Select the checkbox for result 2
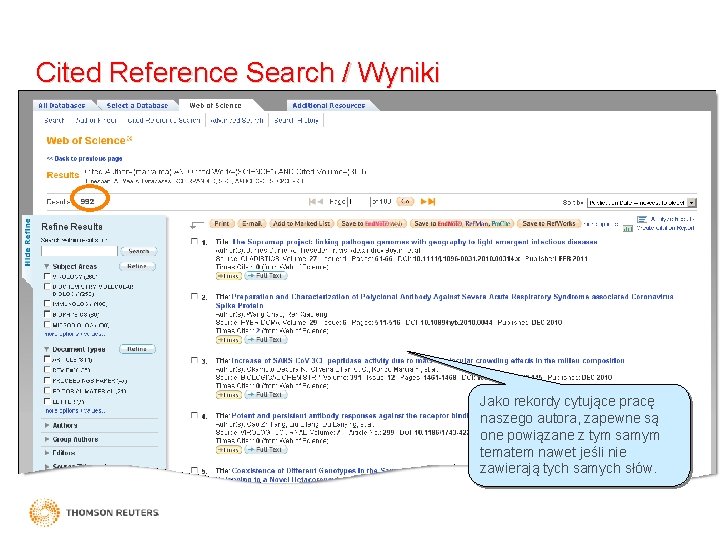720x540 pixels. pyautogui.click(x=194, y=297)
